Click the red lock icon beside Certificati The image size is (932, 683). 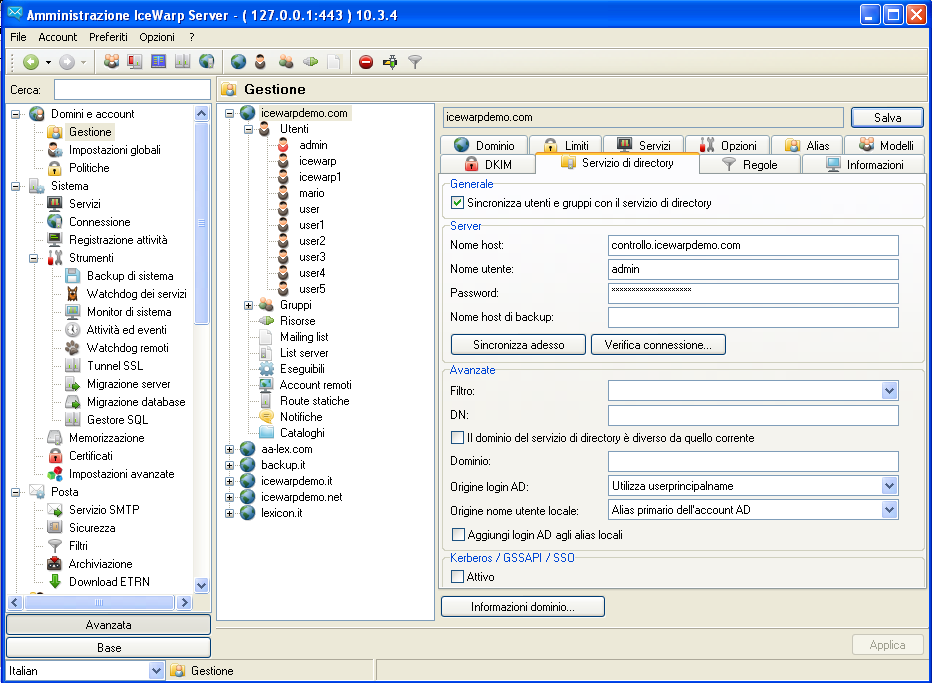55,456
